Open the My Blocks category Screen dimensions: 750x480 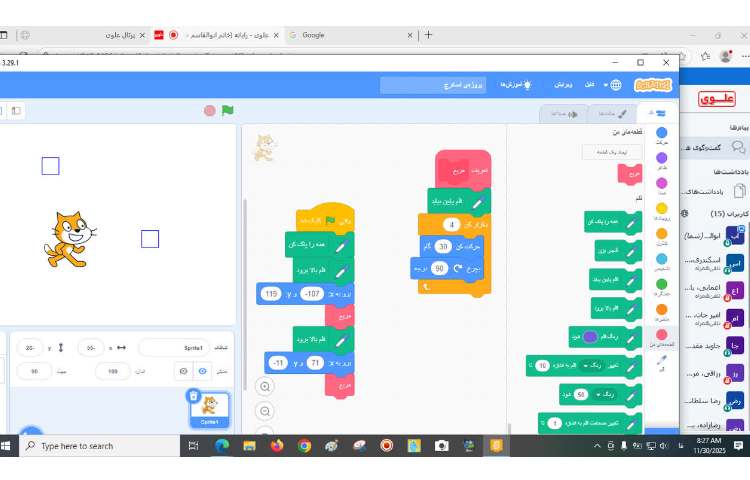[x=661, y=335]
